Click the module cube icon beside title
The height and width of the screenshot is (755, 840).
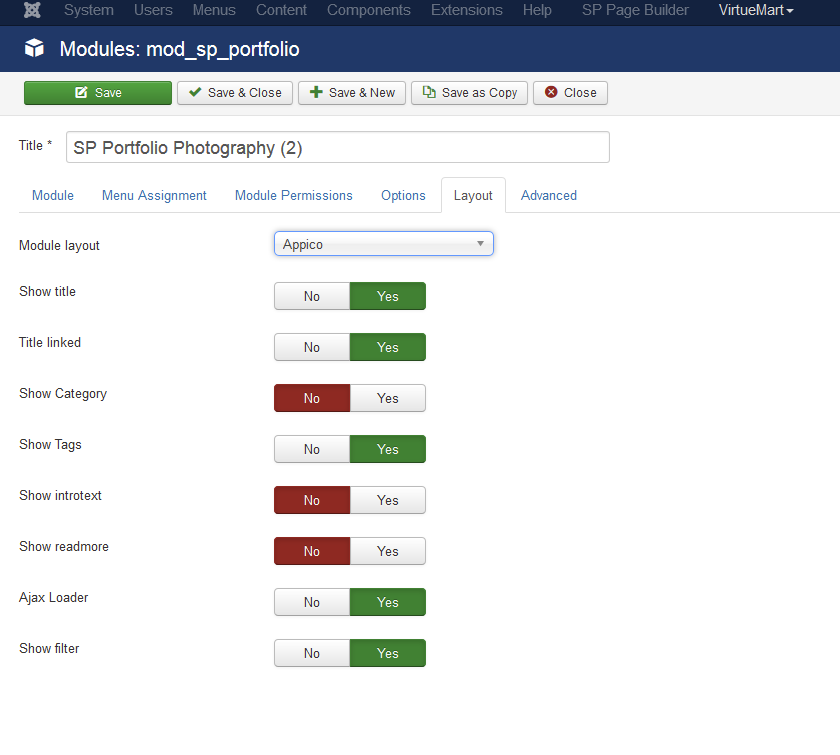(35, 49)
